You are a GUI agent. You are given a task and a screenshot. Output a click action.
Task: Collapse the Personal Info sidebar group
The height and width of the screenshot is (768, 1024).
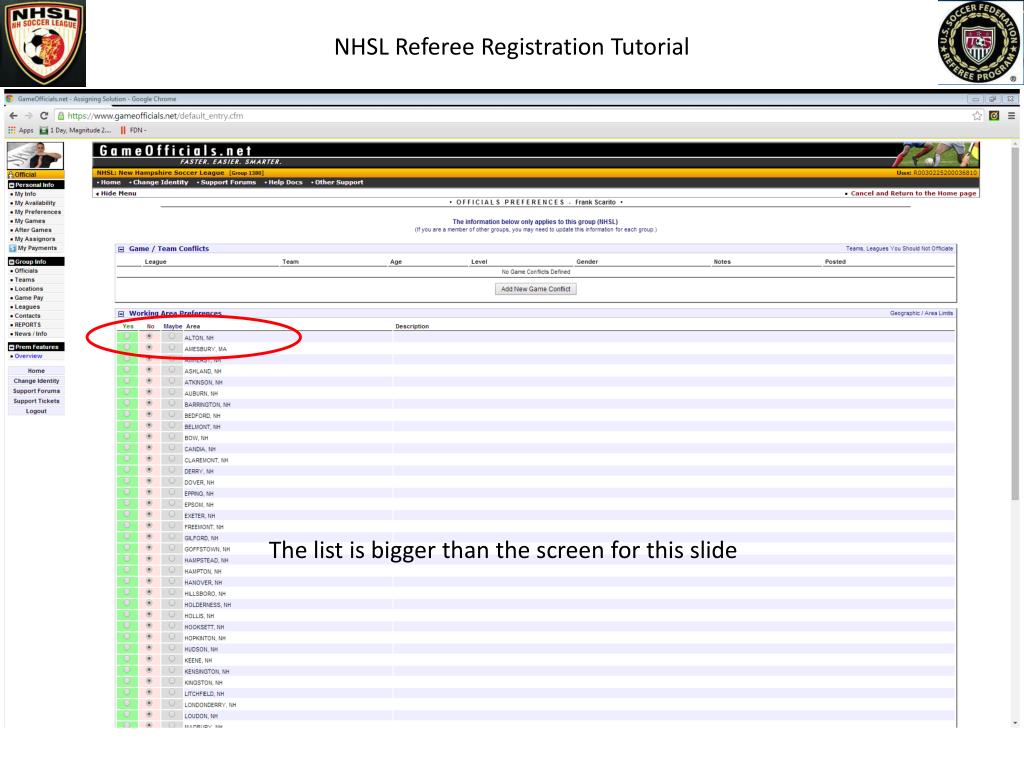[x=11, y=185]
